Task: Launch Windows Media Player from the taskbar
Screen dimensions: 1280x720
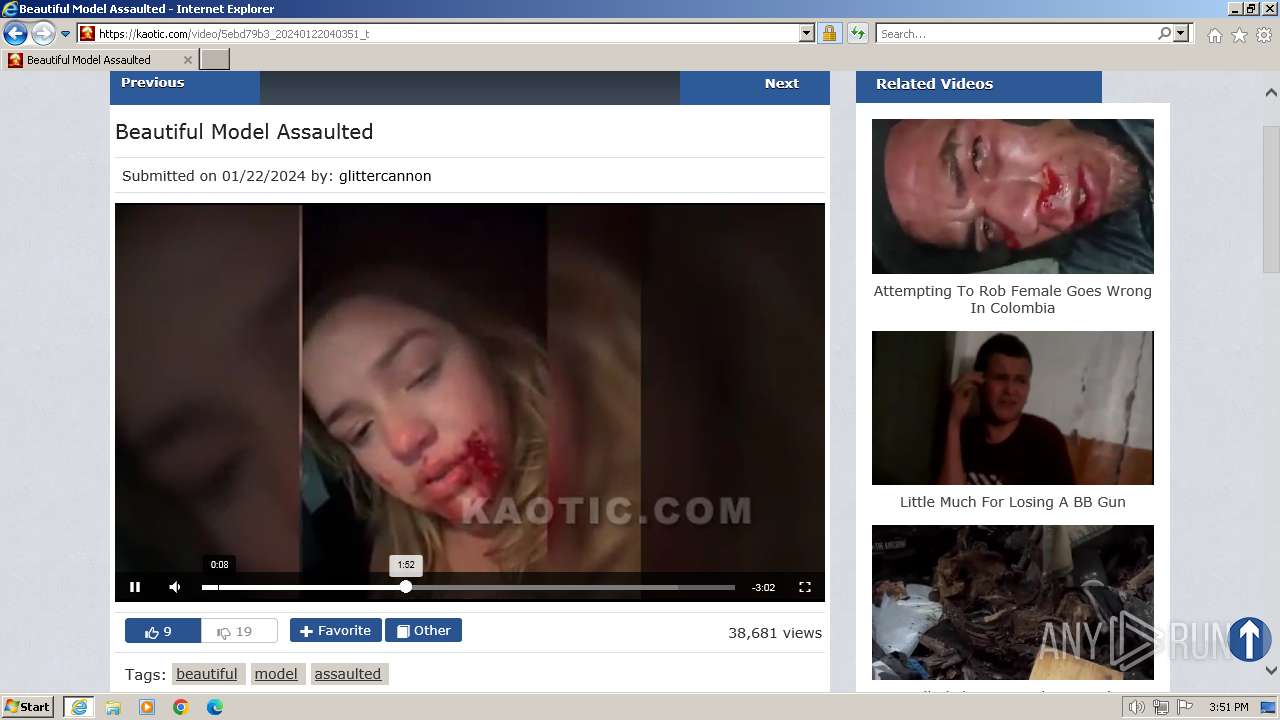Action: 147,707
